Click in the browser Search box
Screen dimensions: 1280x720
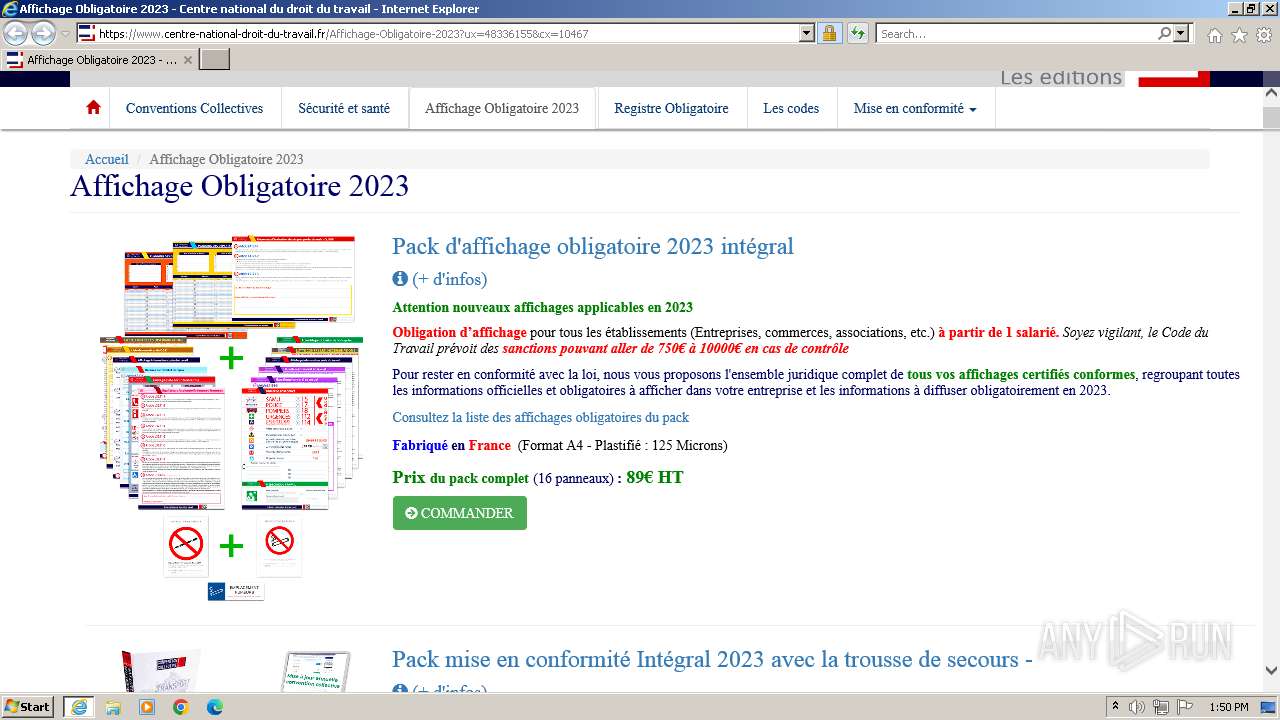pyautogui.click(x=1016, y=33)
